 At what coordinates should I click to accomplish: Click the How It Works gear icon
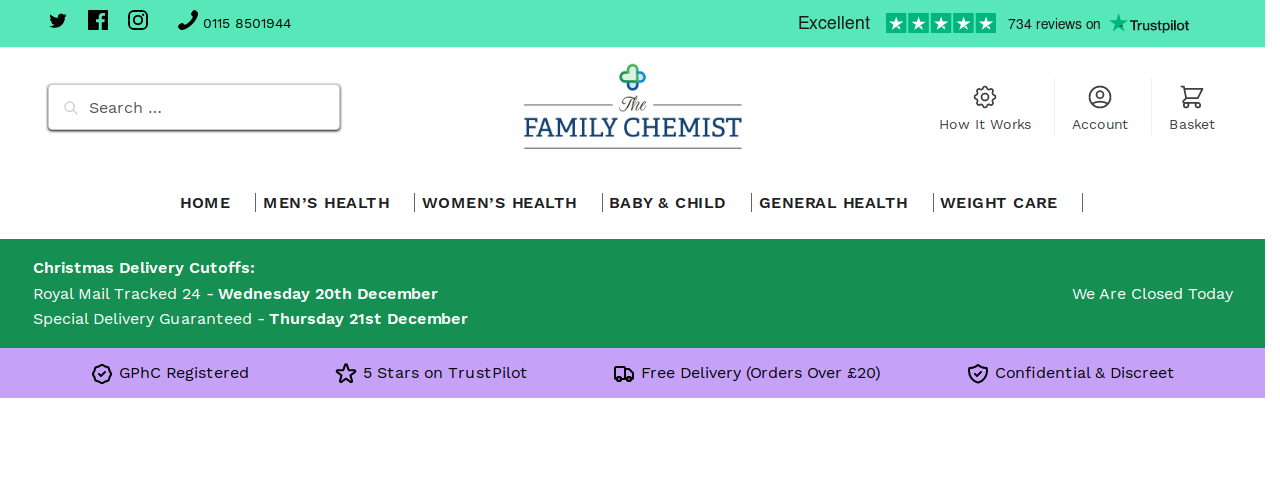pyautogui.click(x=985, y=97)
